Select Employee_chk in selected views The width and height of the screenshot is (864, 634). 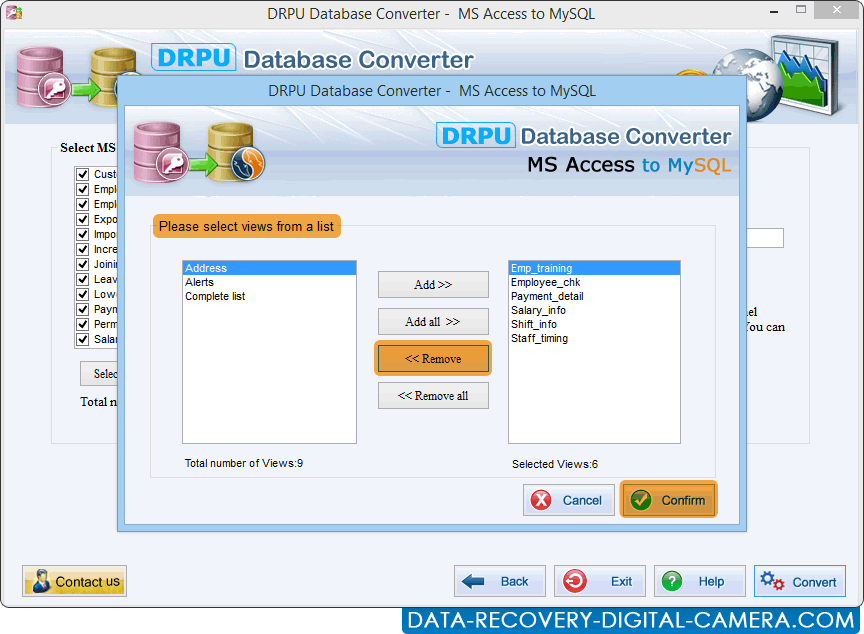tap(595, 282)
